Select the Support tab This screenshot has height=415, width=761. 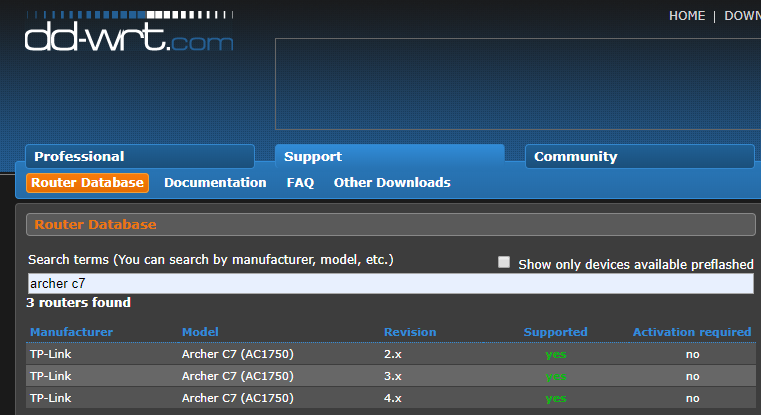tap(390, 156)
